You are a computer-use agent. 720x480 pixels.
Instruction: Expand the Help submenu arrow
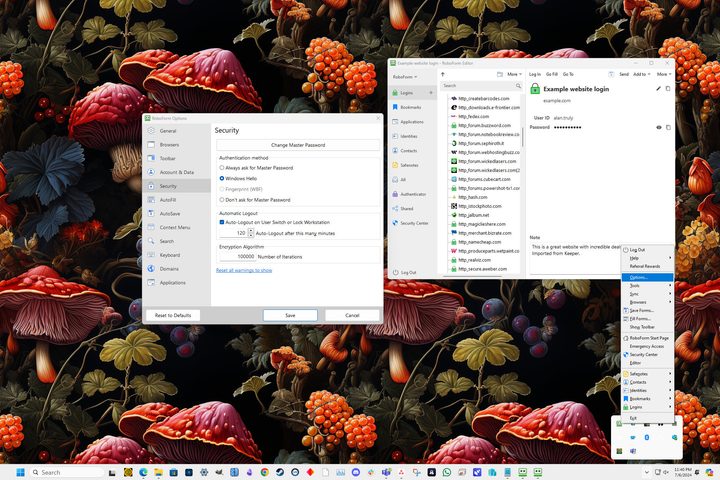click(670, 258)
